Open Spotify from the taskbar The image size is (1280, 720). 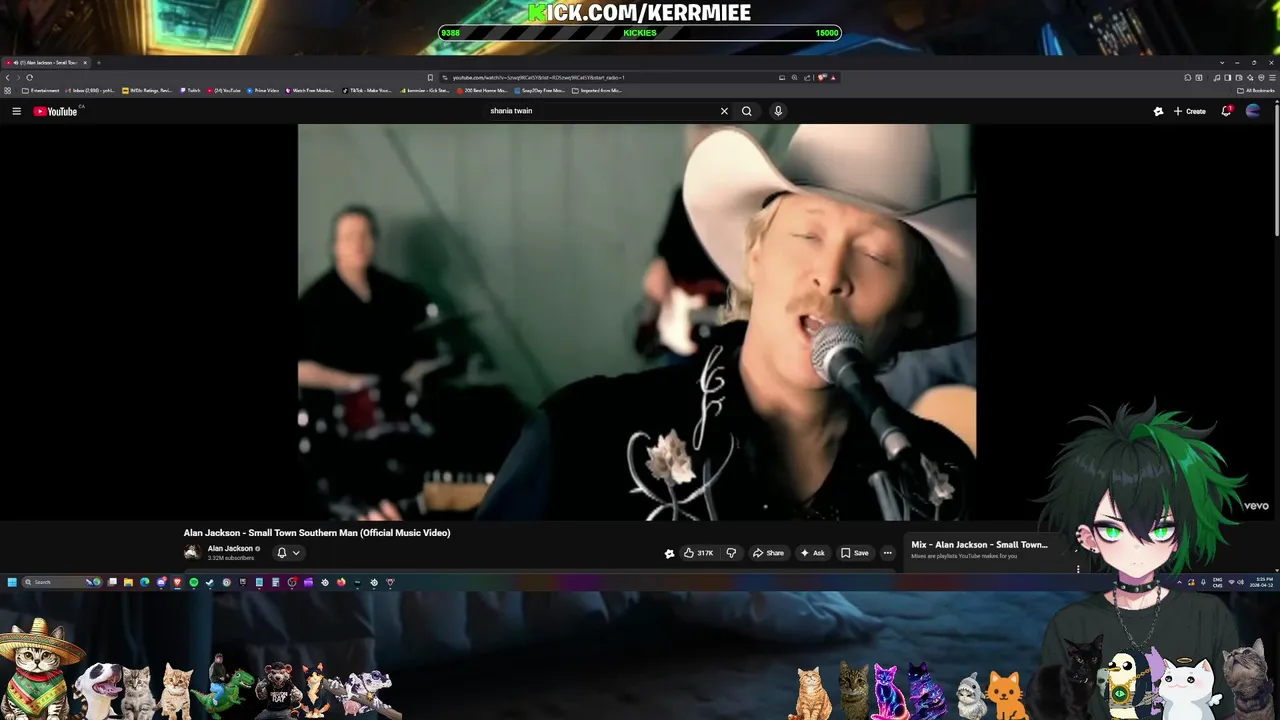click(194, 582)
